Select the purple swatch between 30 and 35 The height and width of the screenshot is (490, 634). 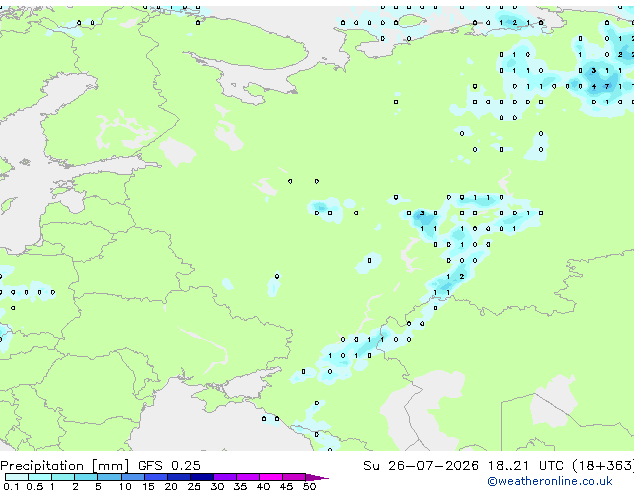(x=225, y=477)
